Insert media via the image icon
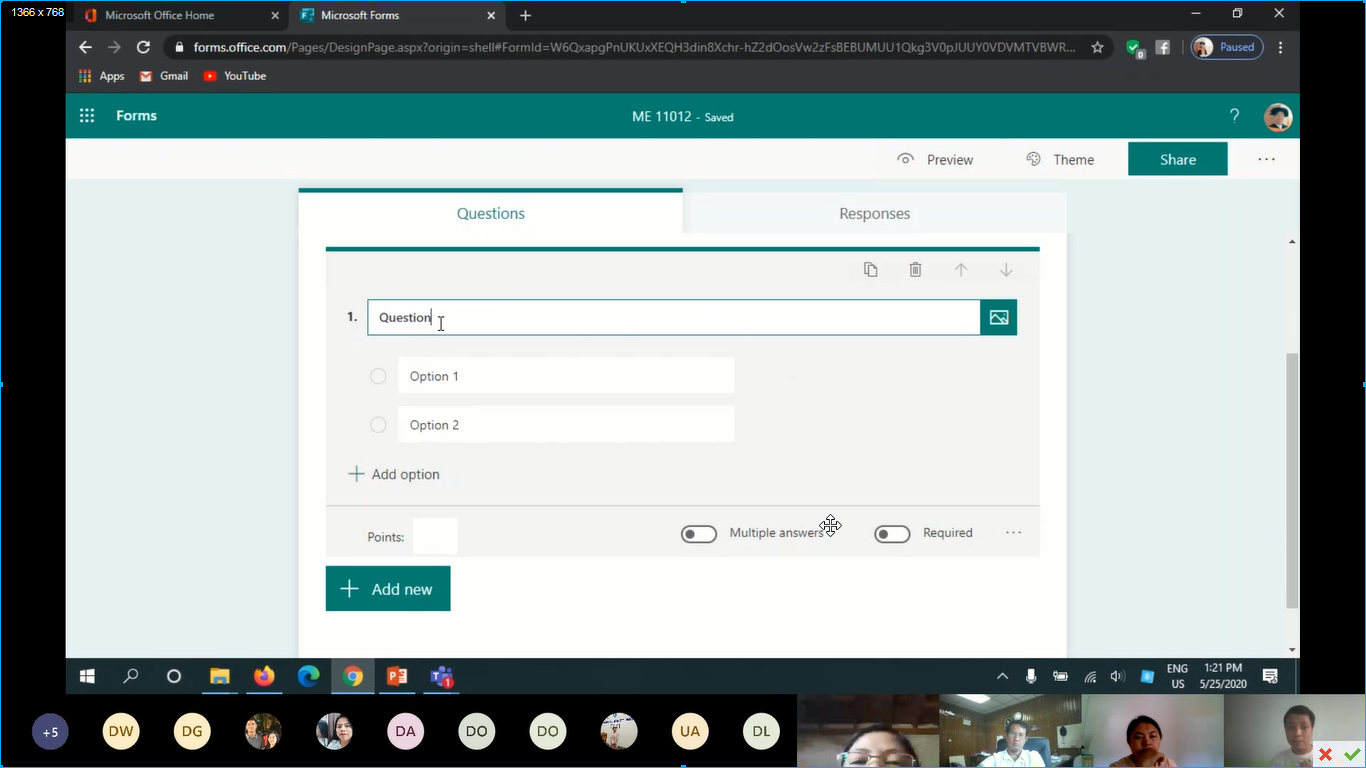This screenshot has height=768, width=1366. [x=999, y=317]
